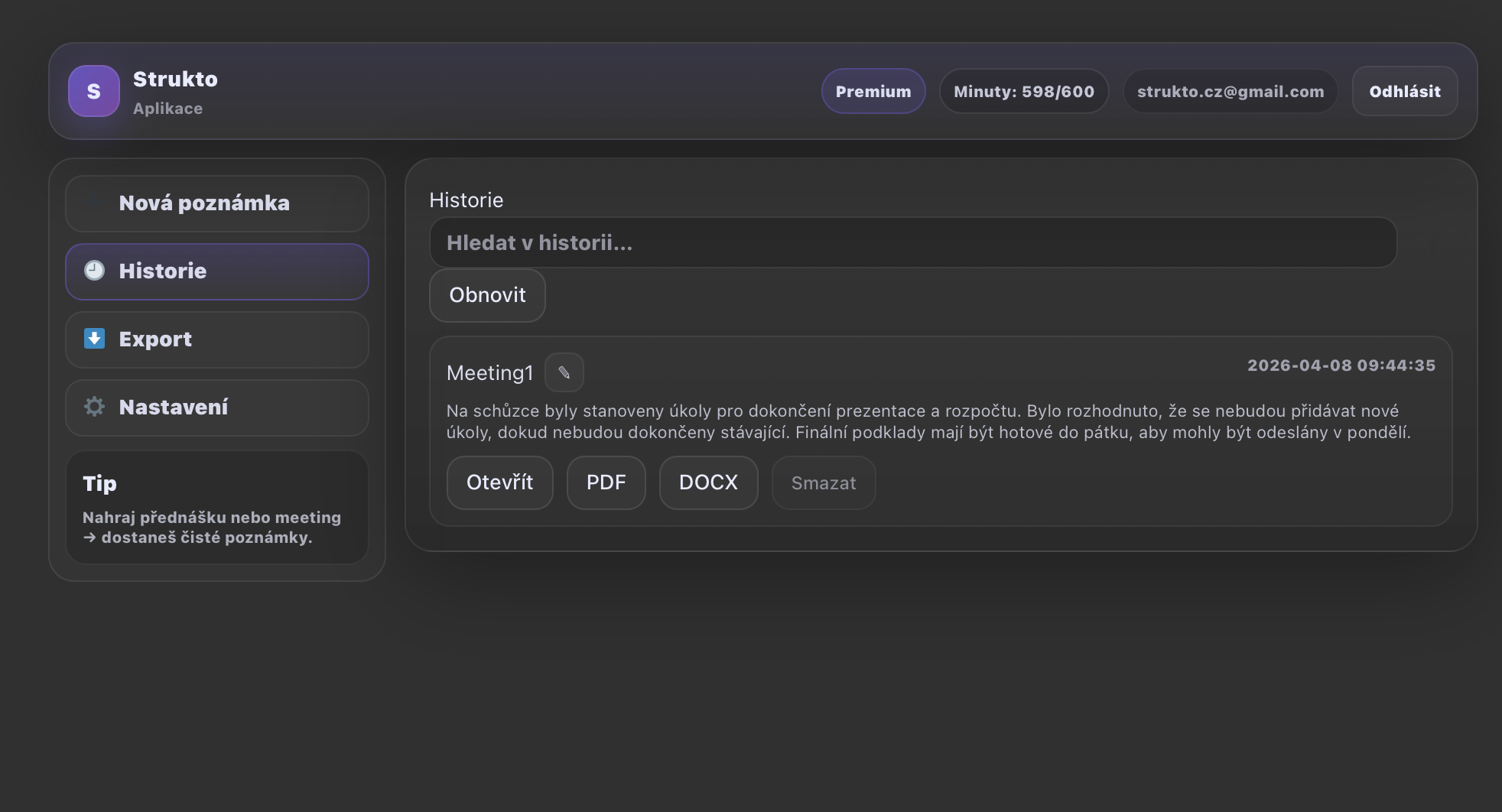Image resolution: width=1502 pixels, height=812 pixels.
Task: Export Meeting1 as PDF
Action: pos(606,482)
